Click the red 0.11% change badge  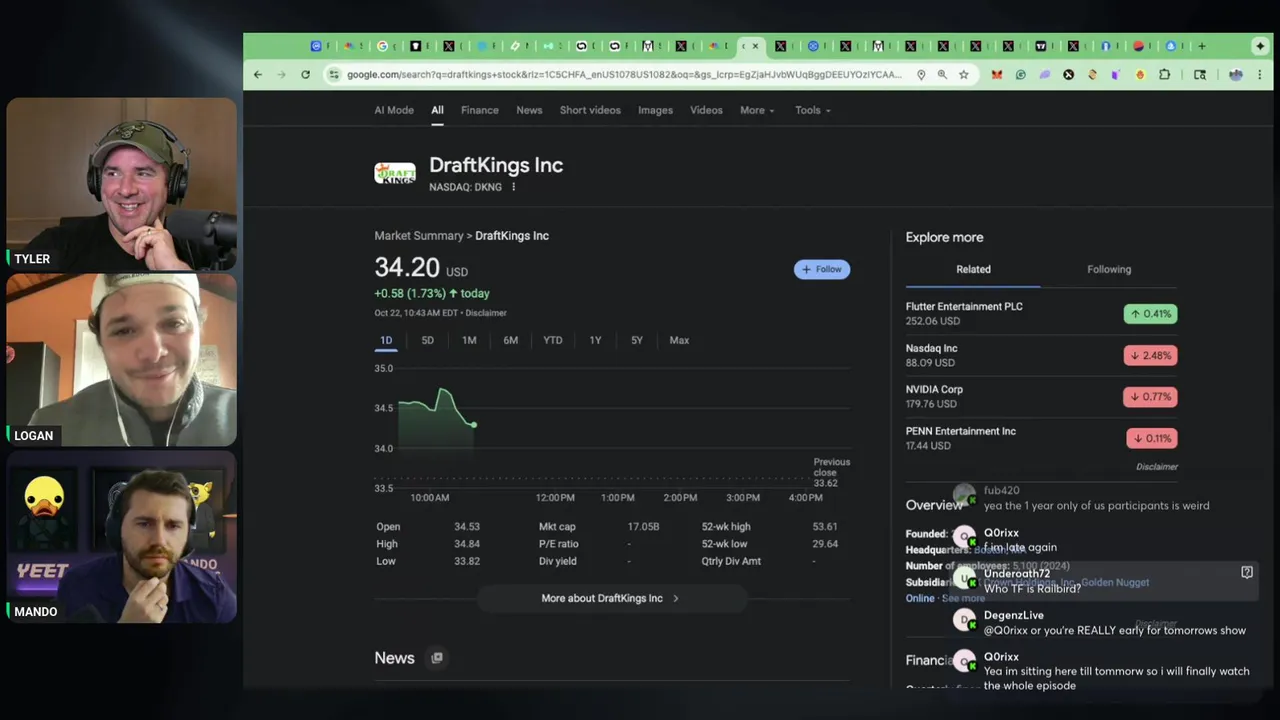coord(1151,438)
